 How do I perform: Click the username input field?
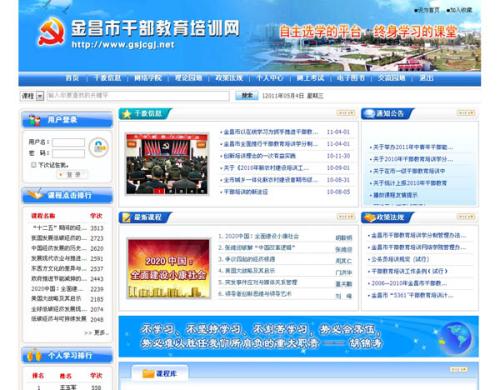[68, 142]
